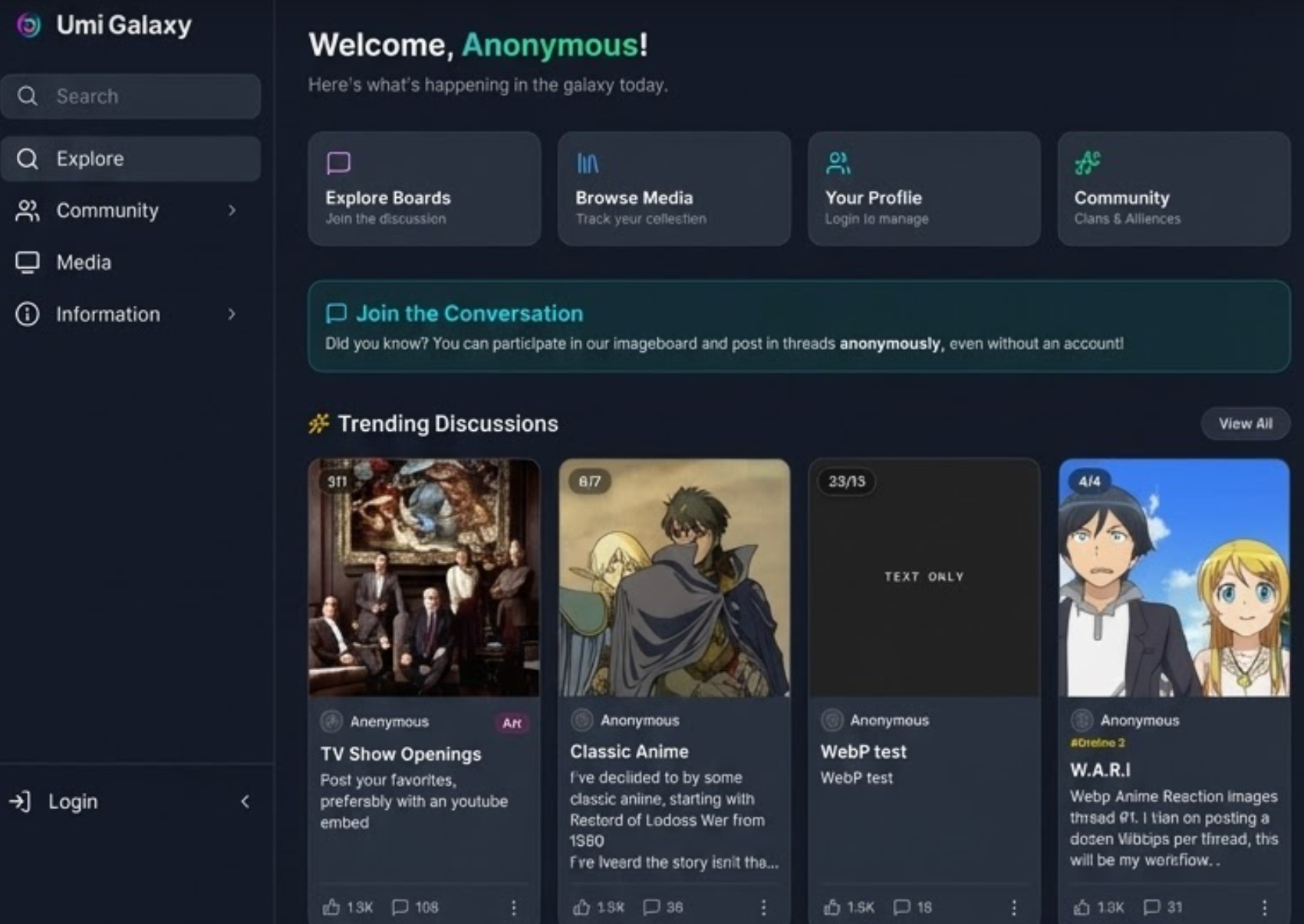Viewport: 1304px width, 924px height.
Task: Click the Umi Galaxy logo icon
Action: coord(28,25)
